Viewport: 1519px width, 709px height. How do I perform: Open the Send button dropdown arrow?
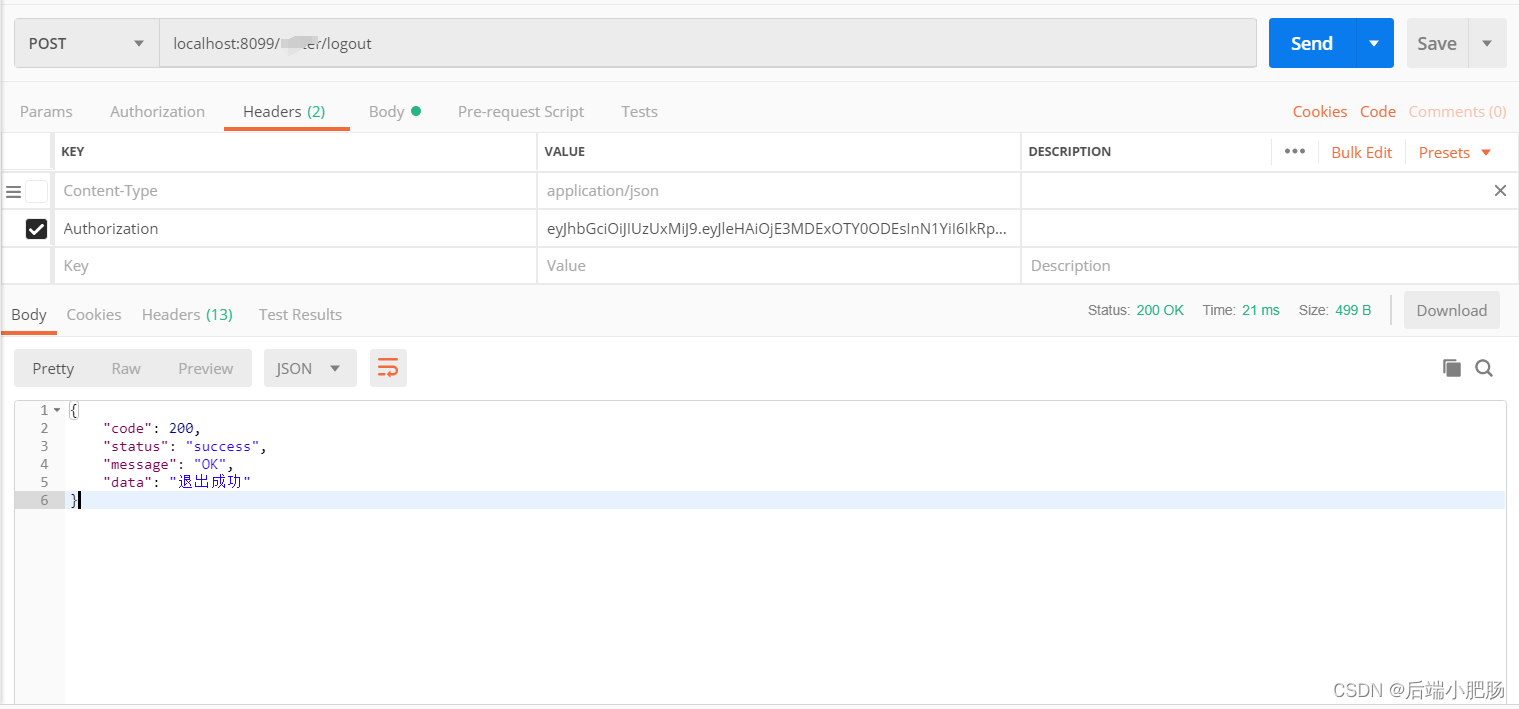(1374, 42)
